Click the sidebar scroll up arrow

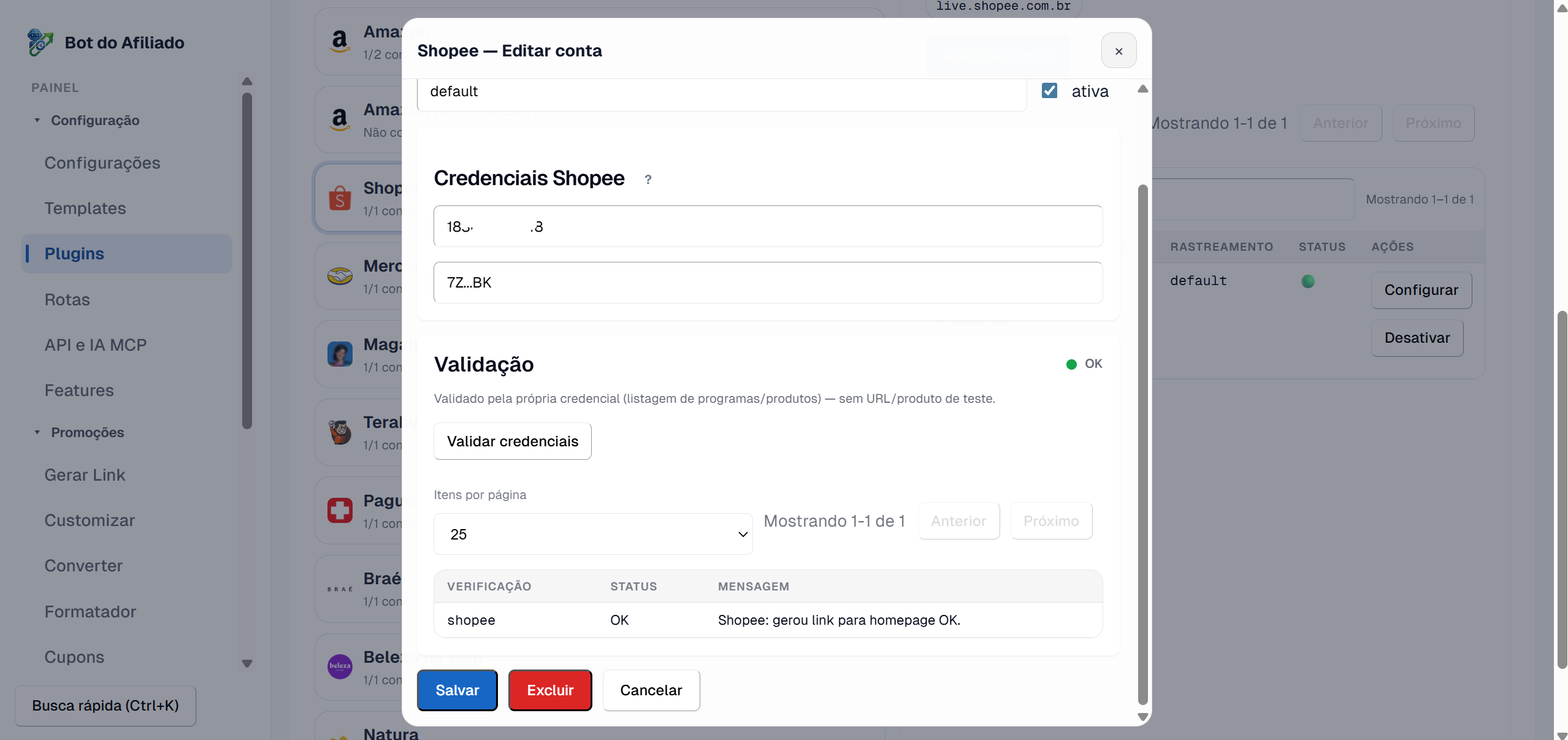[x=247, y=82]
